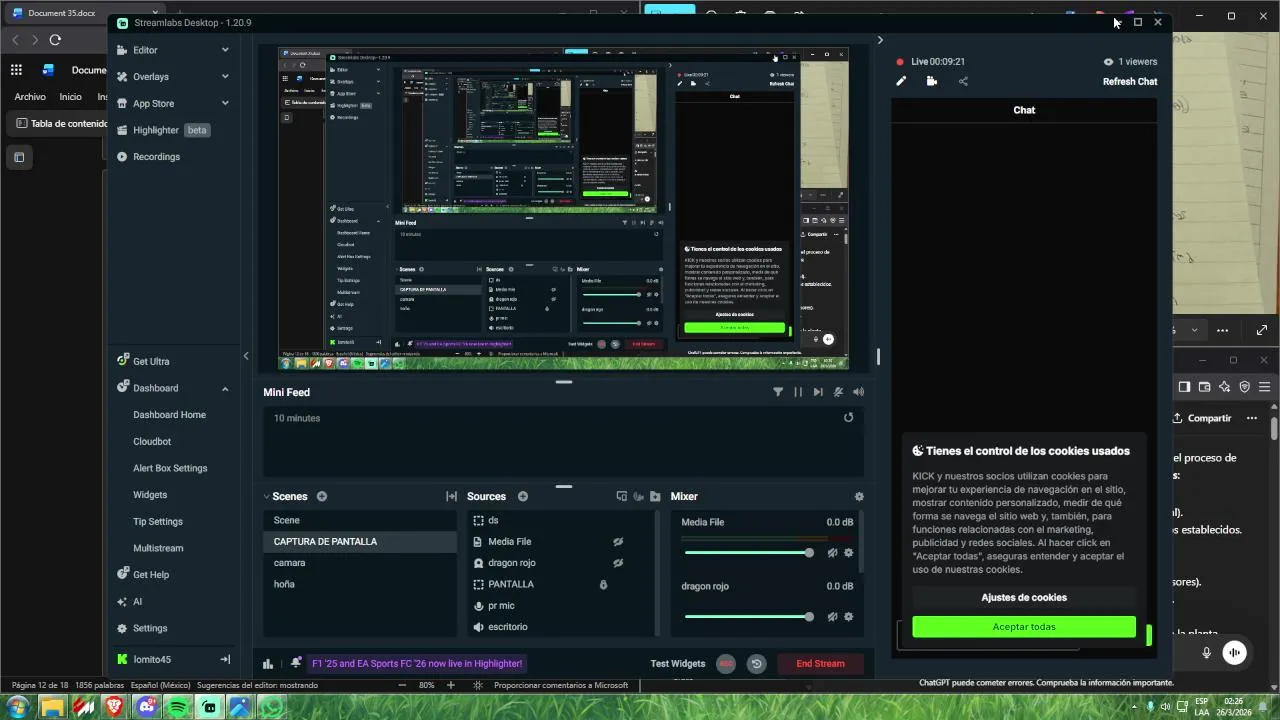Open the stream camera clip icon

coord(932,82)
